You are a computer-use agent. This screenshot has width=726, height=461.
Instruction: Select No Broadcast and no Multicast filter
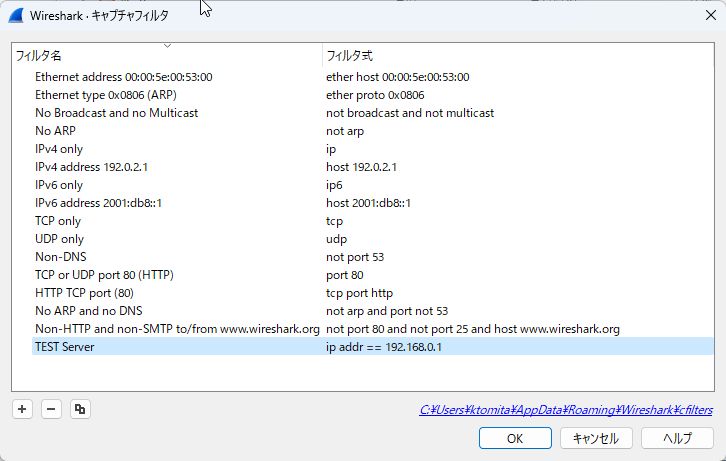pyautogui.click(x=116, y=113)
